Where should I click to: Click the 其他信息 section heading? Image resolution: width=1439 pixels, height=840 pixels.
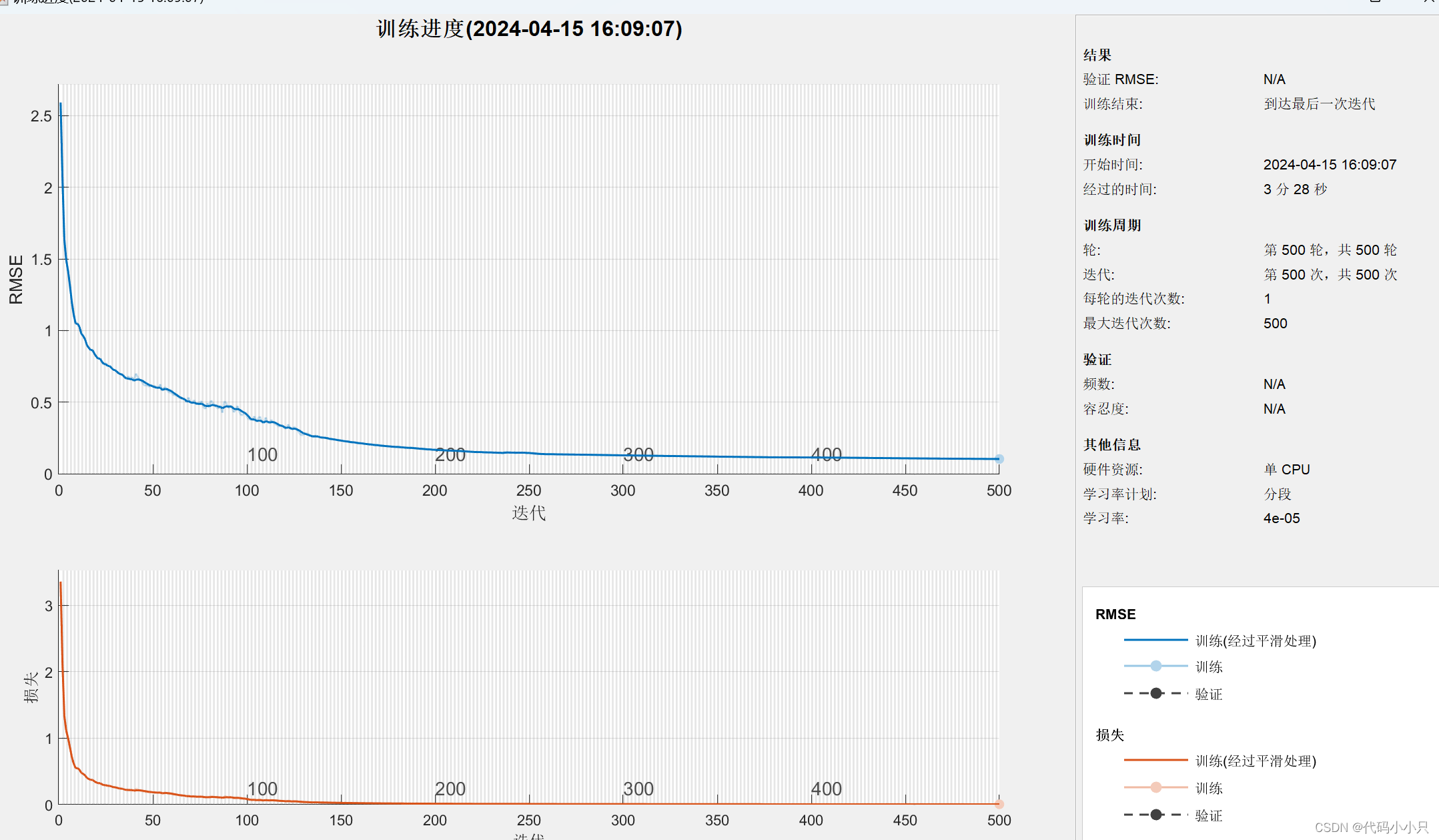(1112, 445)
